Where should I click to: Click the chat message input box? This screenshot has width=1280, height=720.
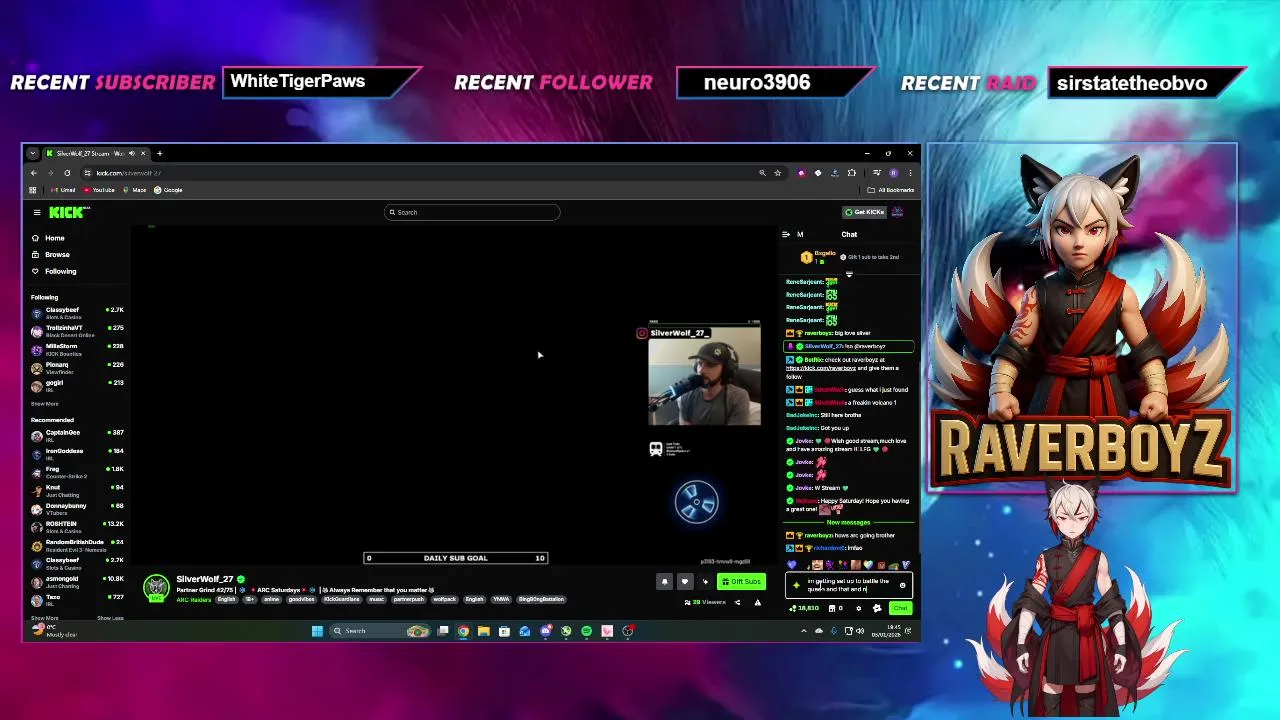coord(849,585)
